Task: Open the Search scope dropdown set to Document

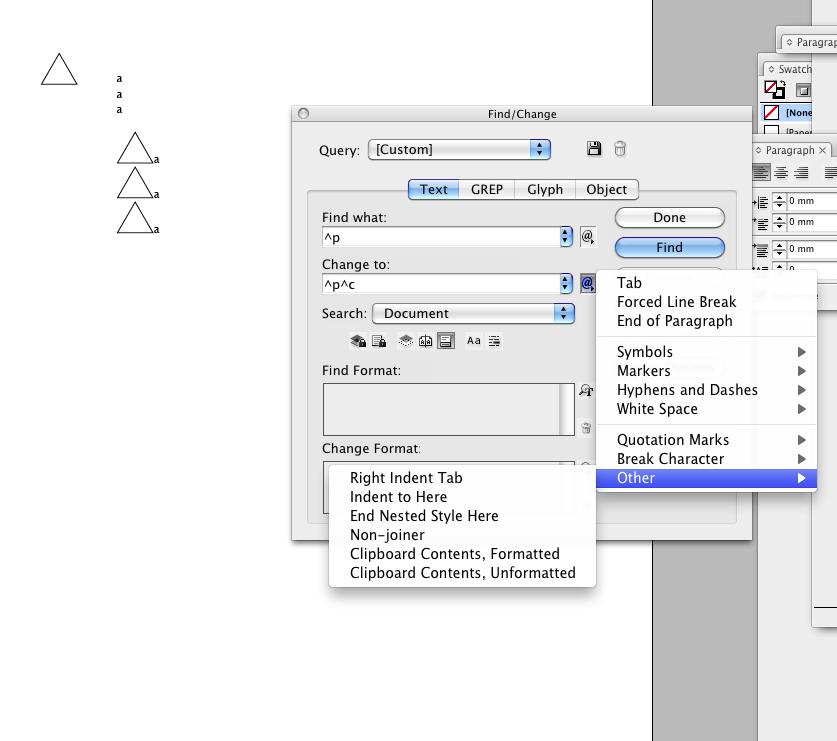Action: (473, 313)
